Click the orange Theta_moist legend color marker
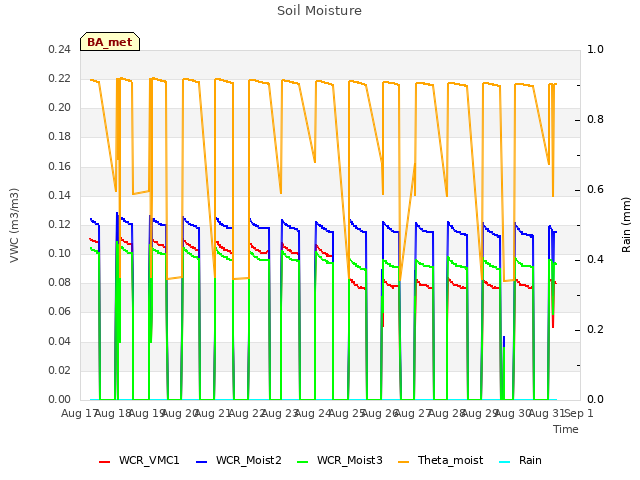 point(404,462)
